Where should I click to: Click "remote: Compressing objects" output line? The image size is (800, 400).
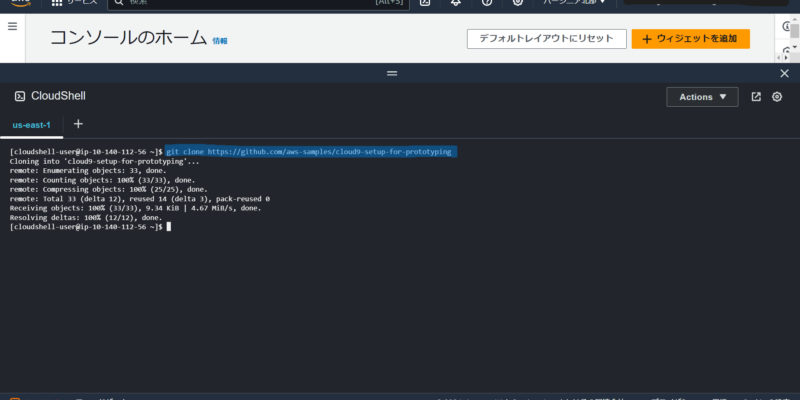point(109,189)
